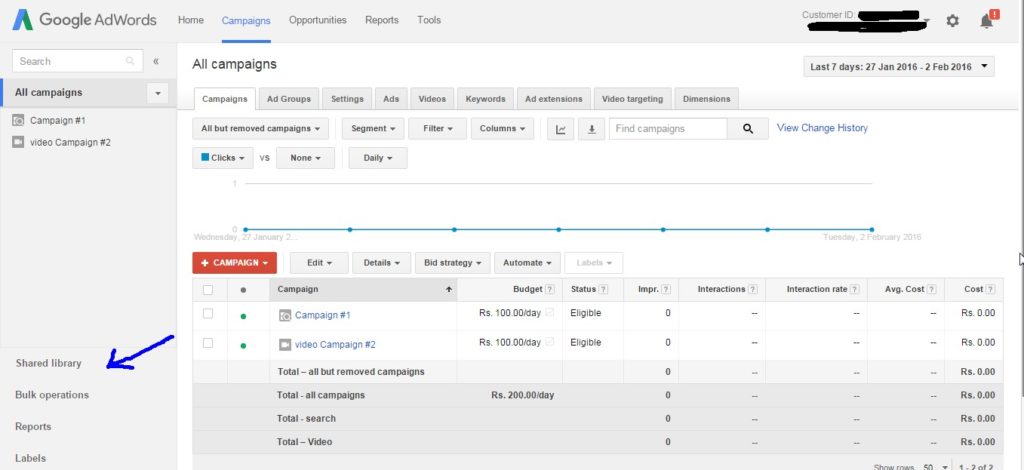Click the Interaction rate help icon
The height and width of the screenshot is (470, 1024).
[x=855, y=289]
